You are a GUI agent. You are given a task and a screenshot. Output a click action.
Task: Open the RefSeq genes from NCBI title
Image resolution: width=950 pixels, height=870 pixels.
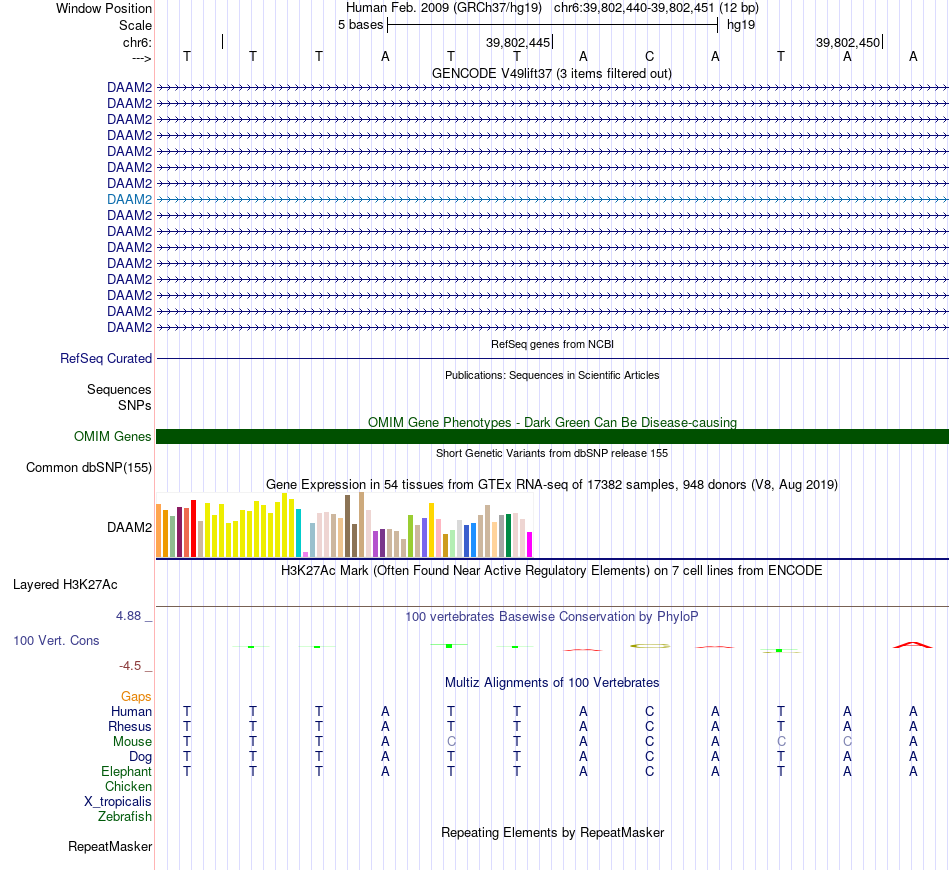553,344
